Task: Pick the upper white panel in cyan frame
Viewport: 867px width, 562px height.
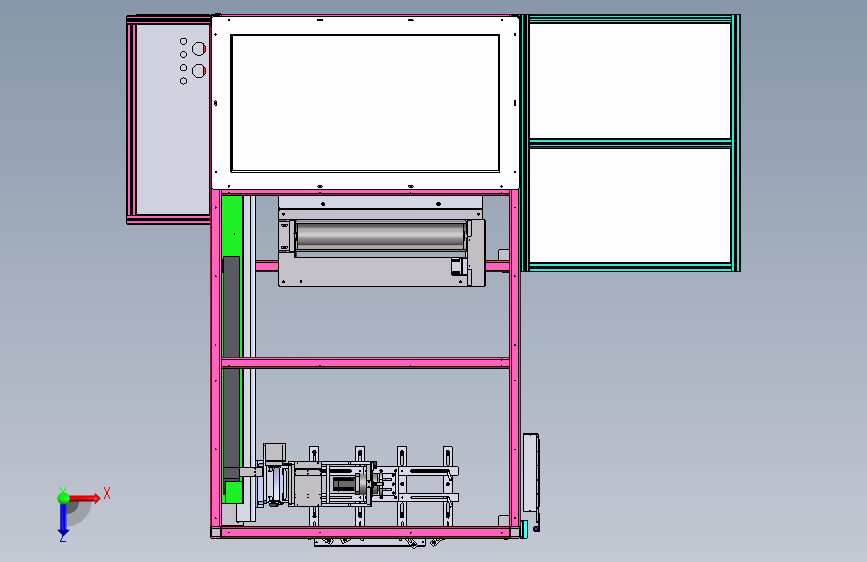Action: tap(630, 81)
